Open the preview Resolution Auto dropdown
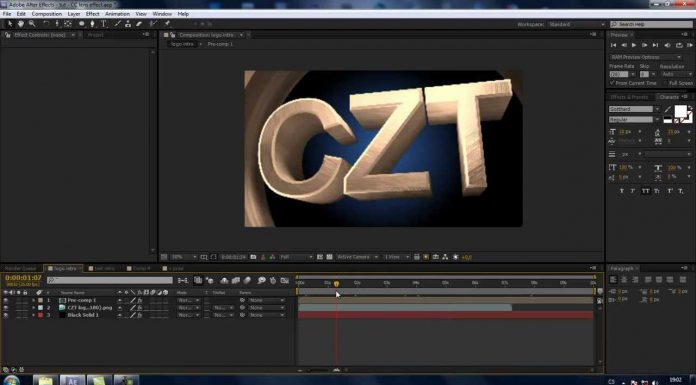696x385 pixels. click(x=676, y=74)
